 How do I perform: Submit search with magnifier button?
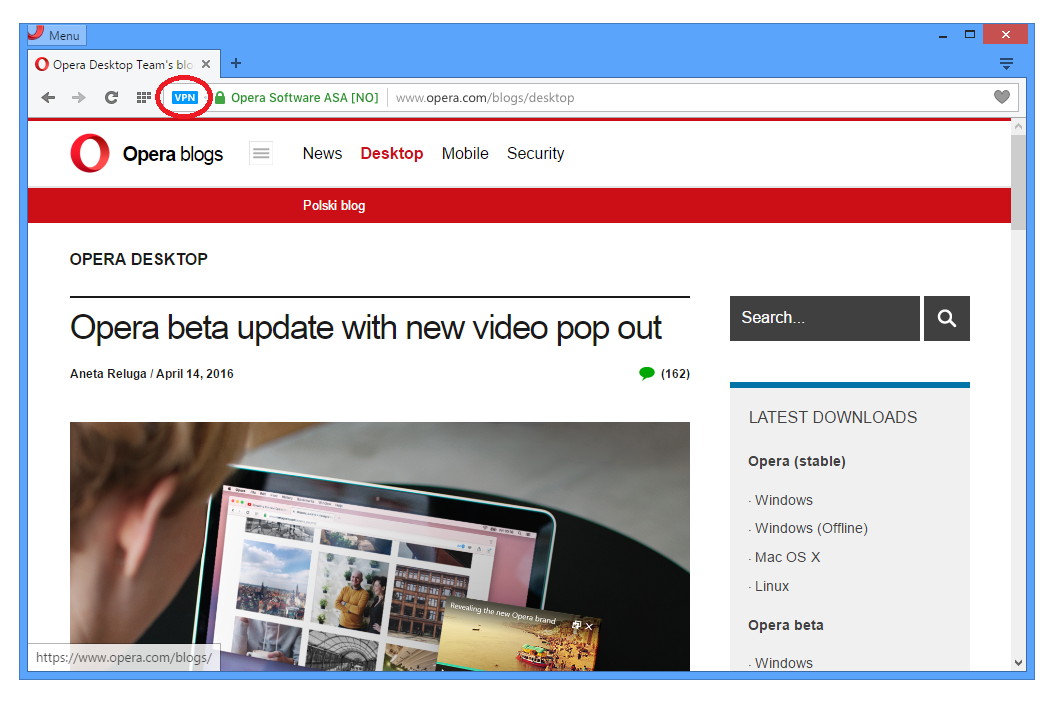(946, 318)
